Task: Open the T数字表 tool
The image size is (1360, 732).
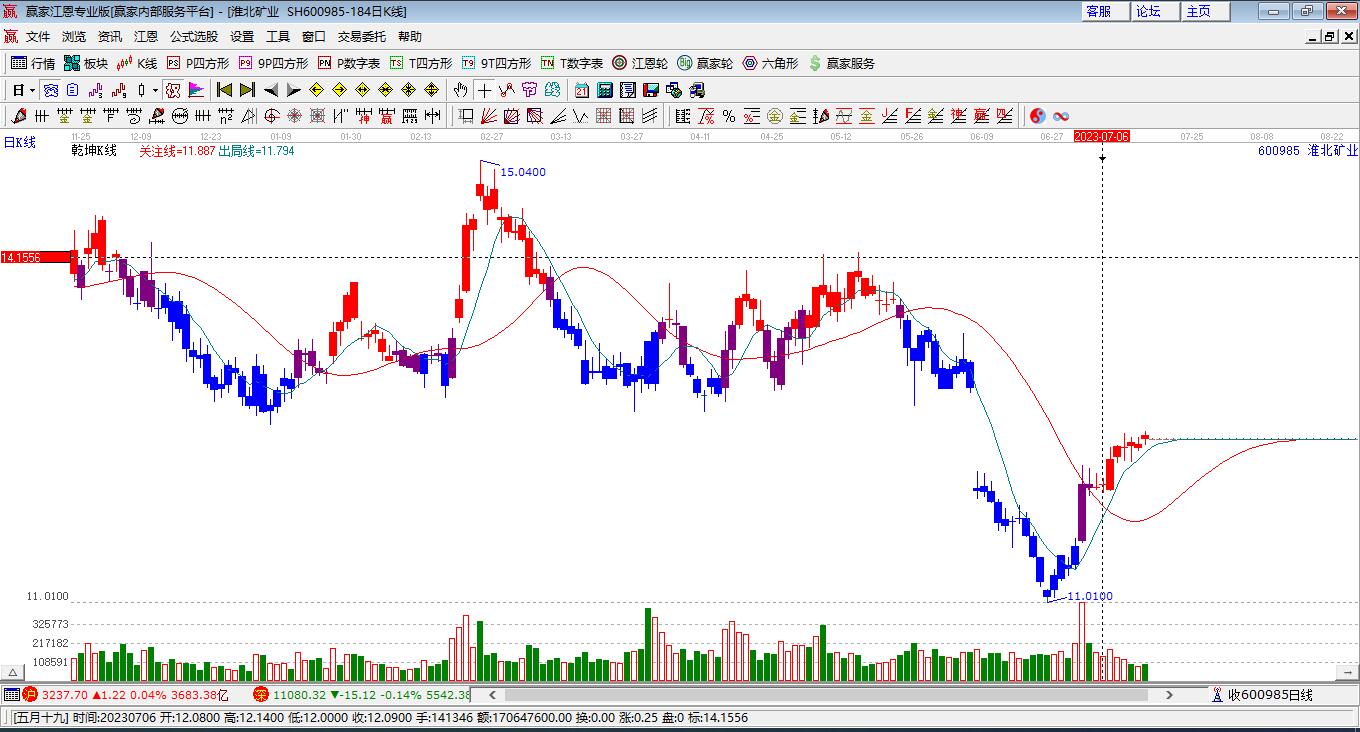Action: [x=572, y=63]
